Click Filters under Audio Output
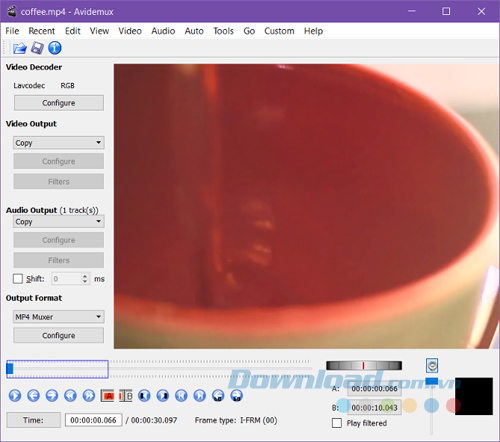The width and height of the screenshot is (500, 442). tap(59, 260)
